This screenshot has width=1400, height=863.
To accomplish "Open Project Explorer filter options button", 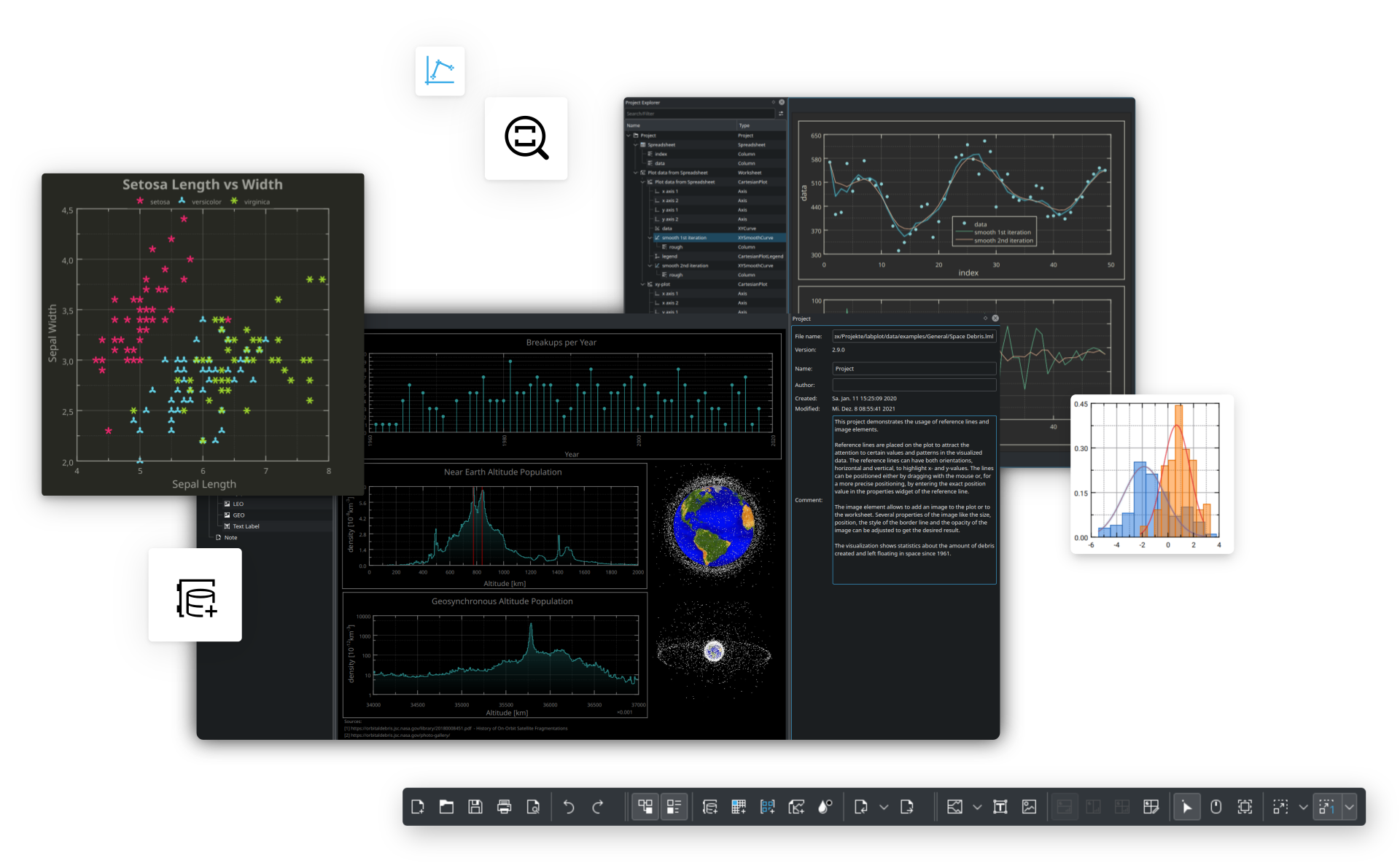I will [781, 114].
